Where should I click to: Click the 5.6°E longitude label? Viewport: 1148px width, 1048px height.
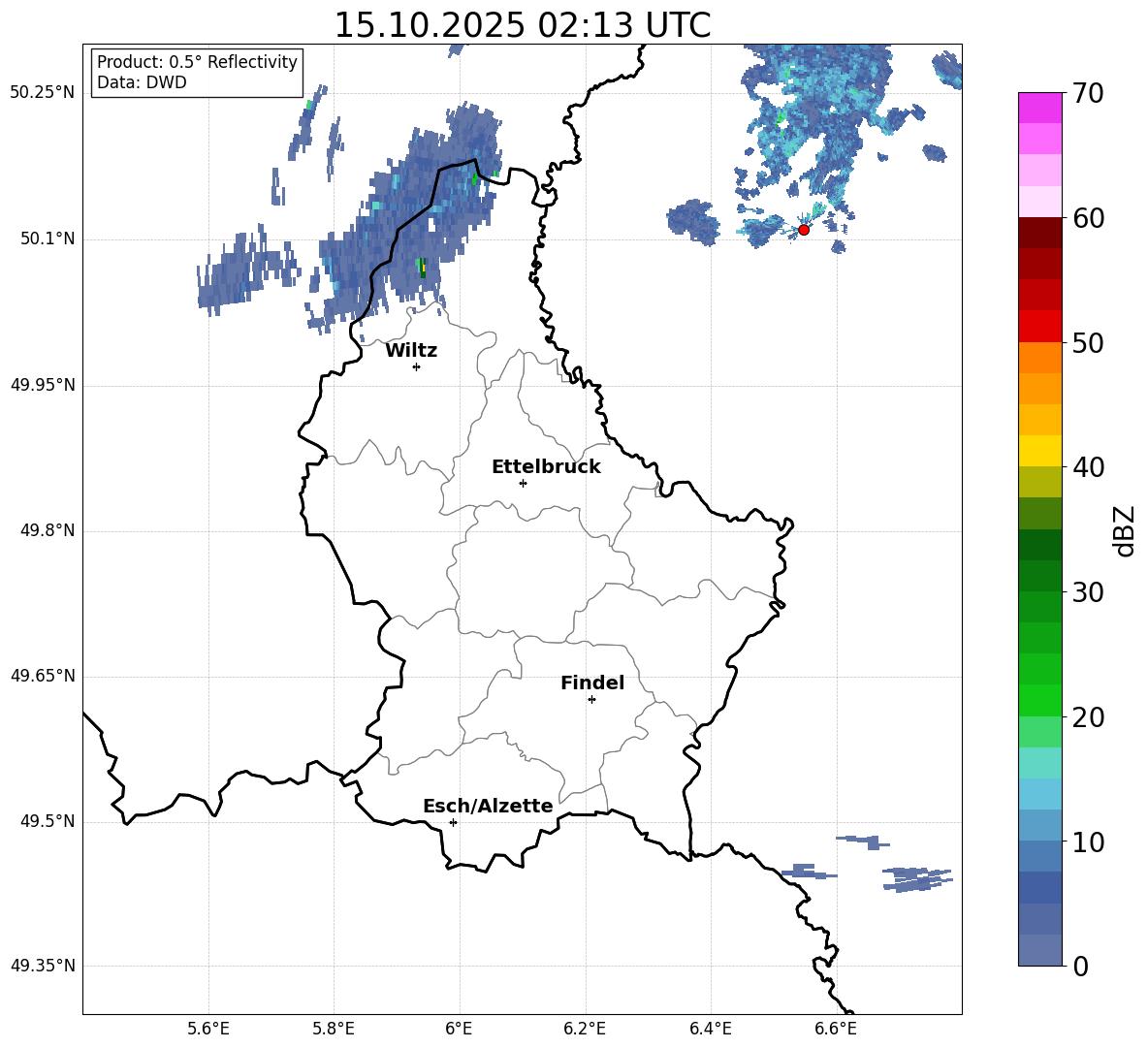click(208, 1029)
